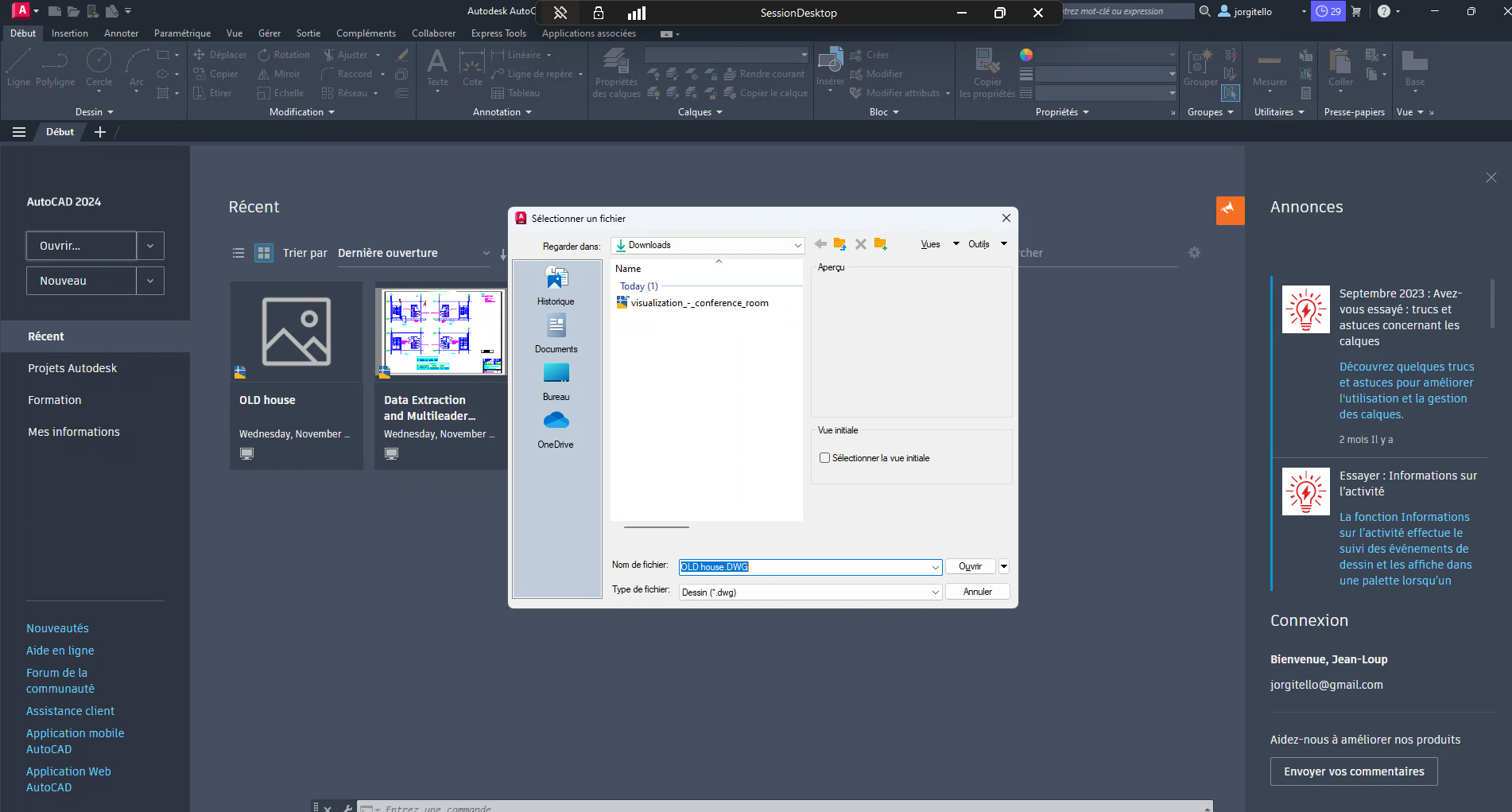Image resolution: width=1512 pixels, height=812 pixels.
Task: Click horizontal scrollbar in file list
Action: [x=656, y=526]
